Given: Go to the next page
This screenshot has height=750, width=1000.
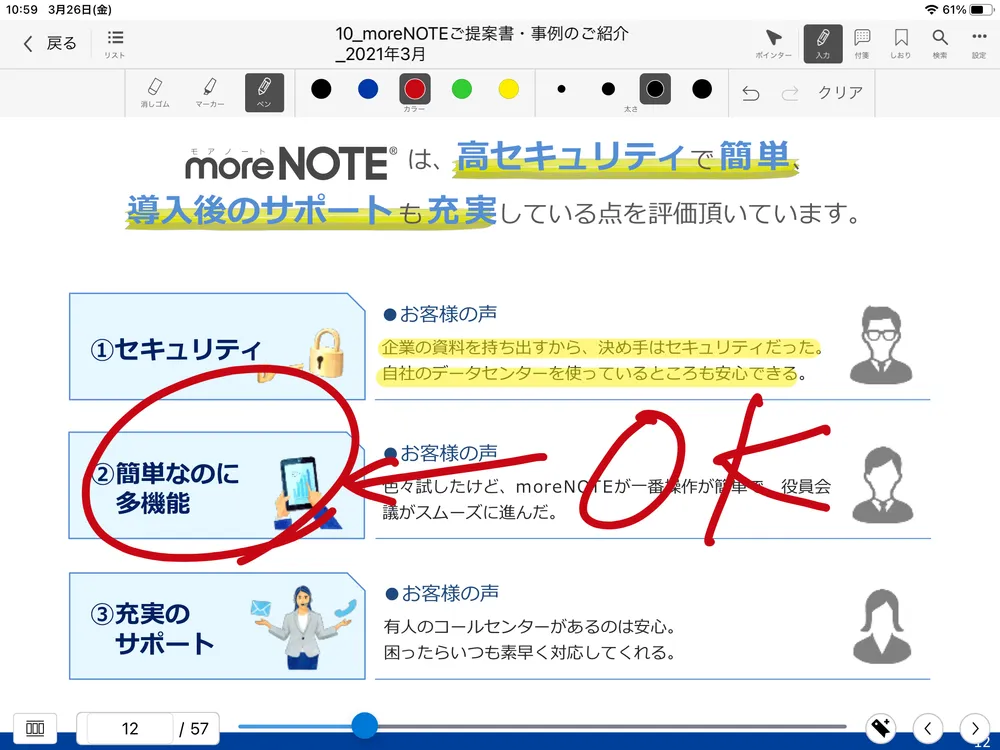Looking at the screenshot, I should point(975,728).
